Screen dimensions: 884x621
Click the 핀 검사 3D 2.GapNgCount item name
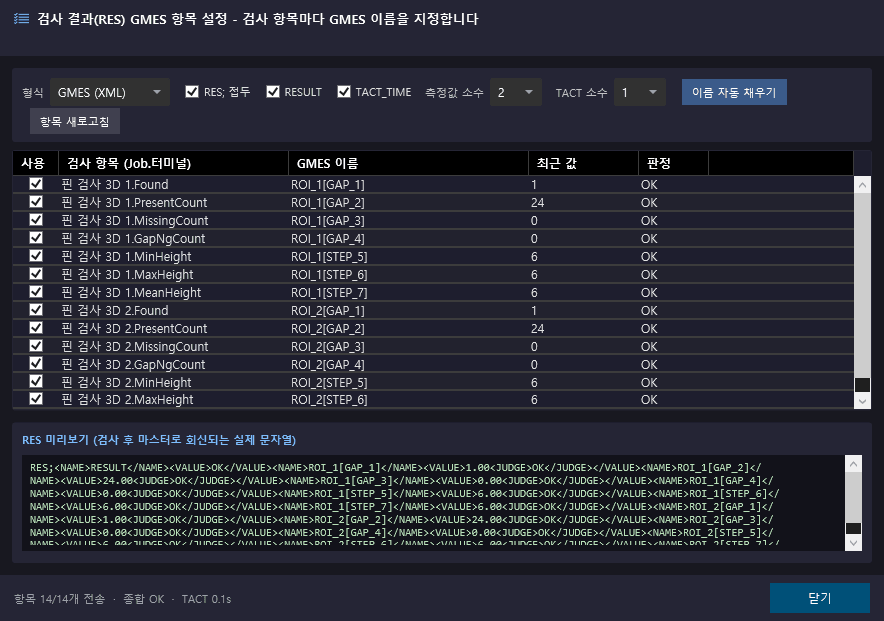(133, 365)
